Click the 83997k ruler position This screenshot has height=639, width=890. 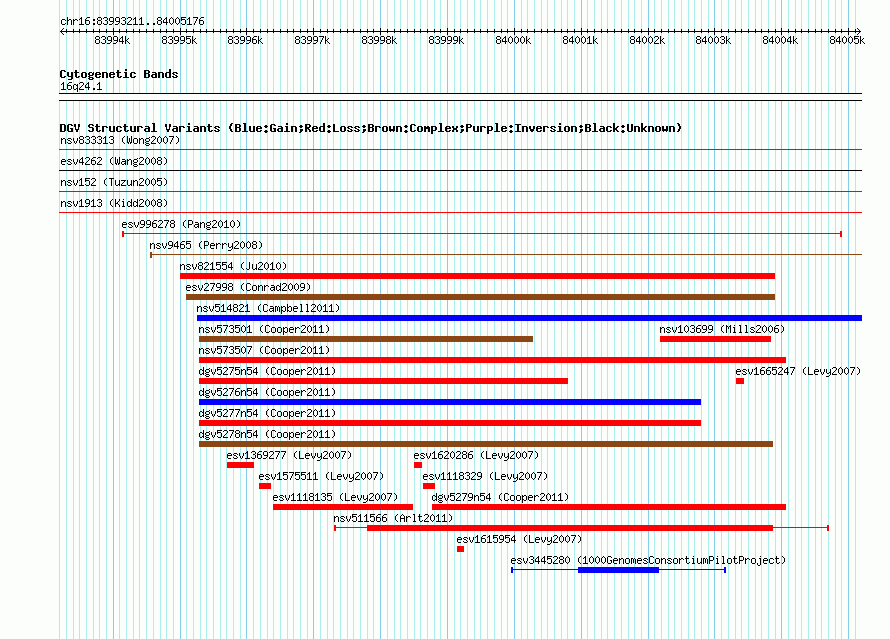pos(312,40)
